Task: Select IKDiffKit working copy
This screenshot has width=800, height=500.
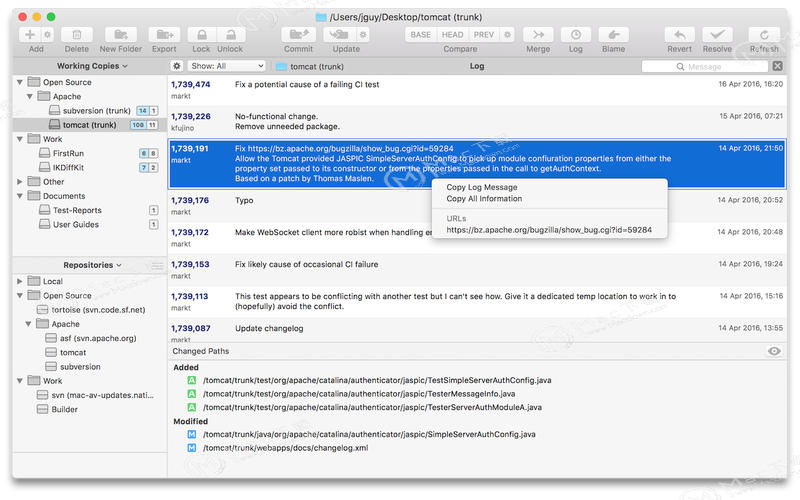Action: 90,167
